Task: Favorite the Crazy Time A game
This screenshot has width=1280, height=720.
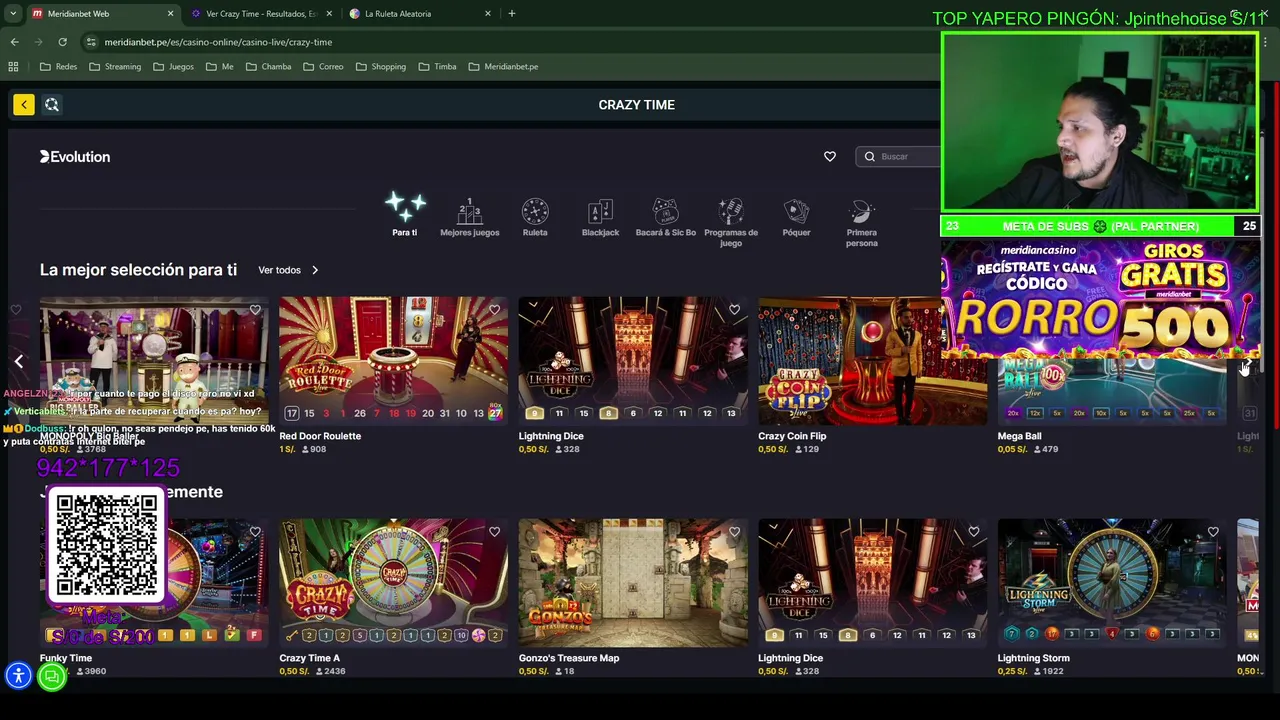Action: coord(495,532)
